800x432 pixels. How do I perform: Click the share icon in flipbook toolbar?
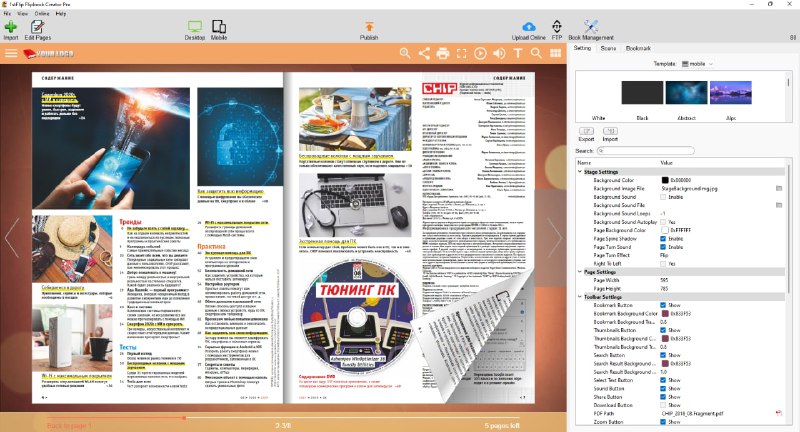click(424, 54)
